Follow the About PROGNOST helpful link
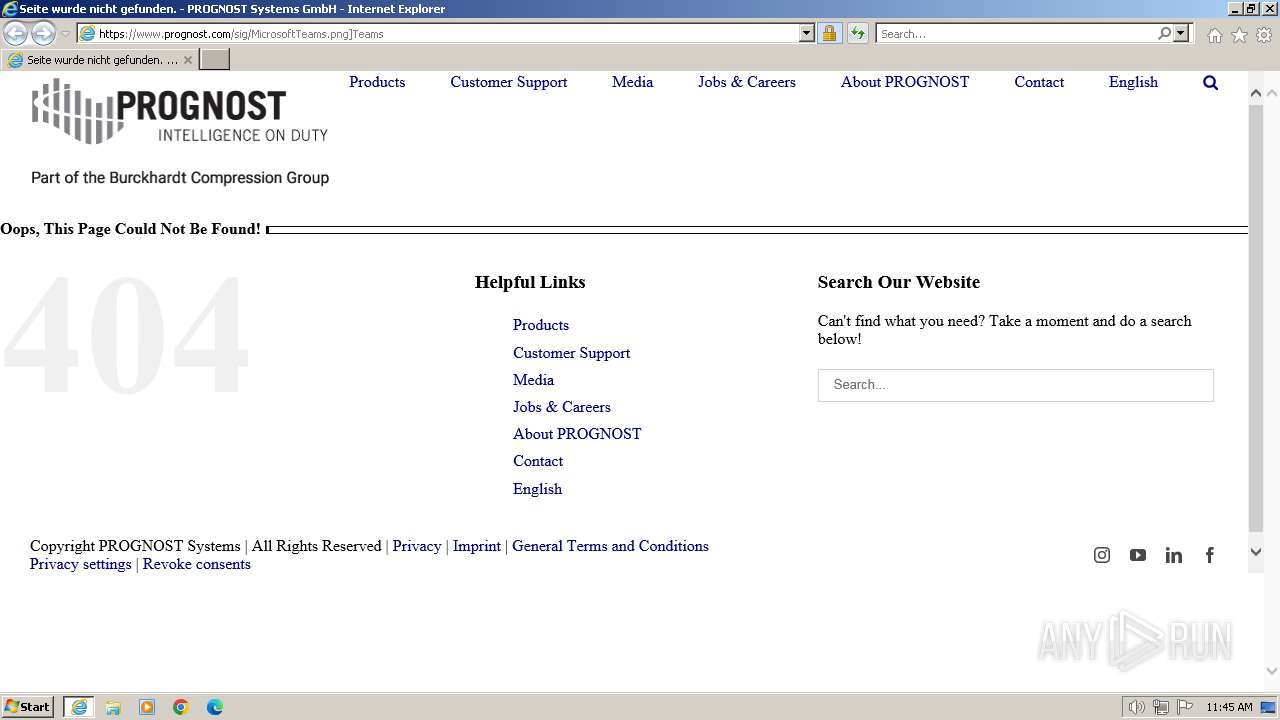1280x720 pixels. (x=577, y=434)
